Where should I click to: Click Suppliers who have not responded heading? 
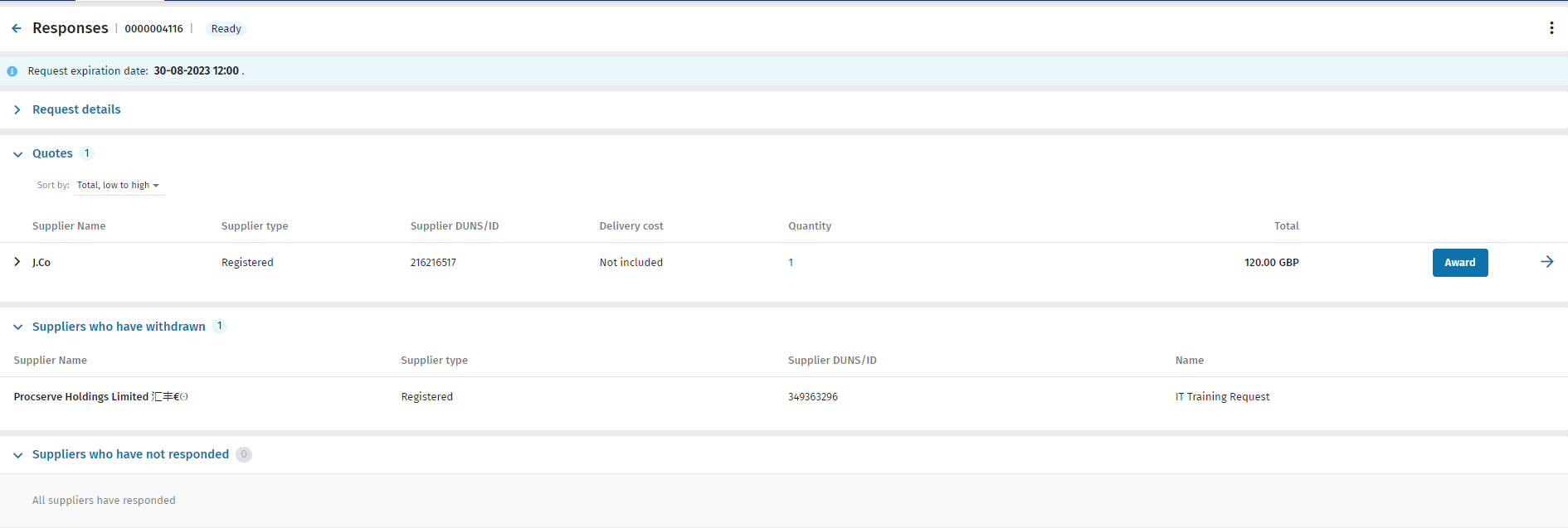coord(130,454)
